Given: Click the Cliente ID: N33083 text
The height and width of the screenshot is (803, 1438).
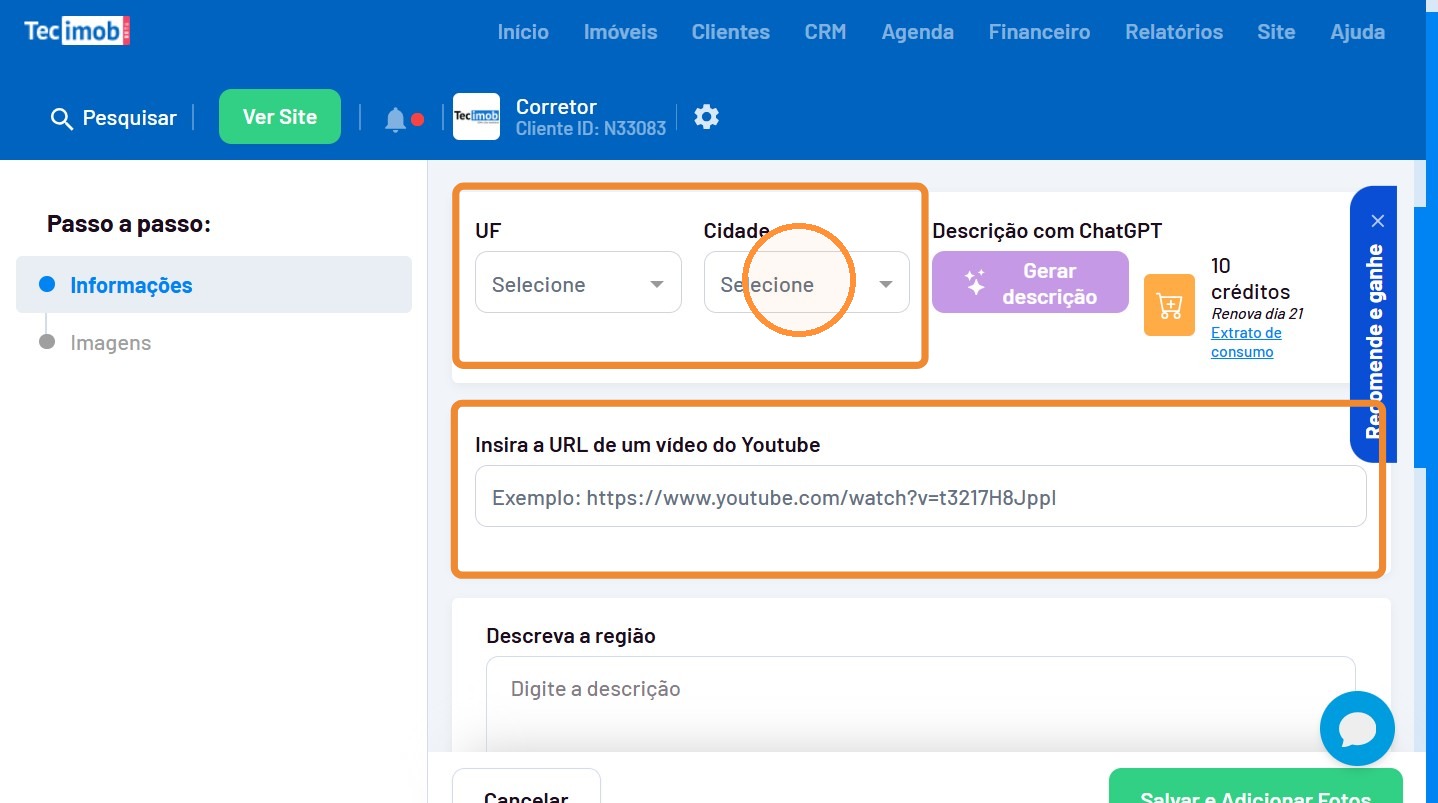Looking at the screenshot, I should [x=591, y=129].
